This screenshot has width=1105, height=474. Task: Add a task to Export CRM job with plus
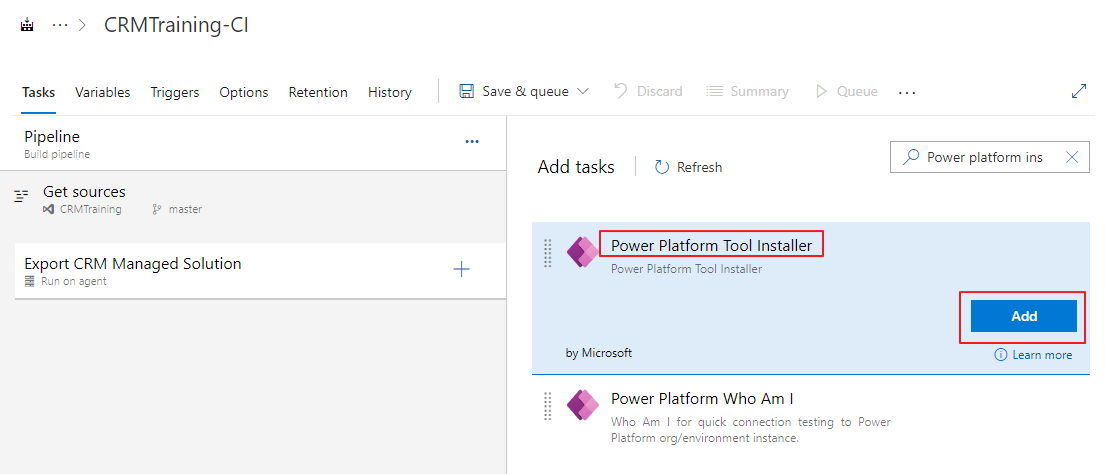pyautogui.click(x=462, y=269)
